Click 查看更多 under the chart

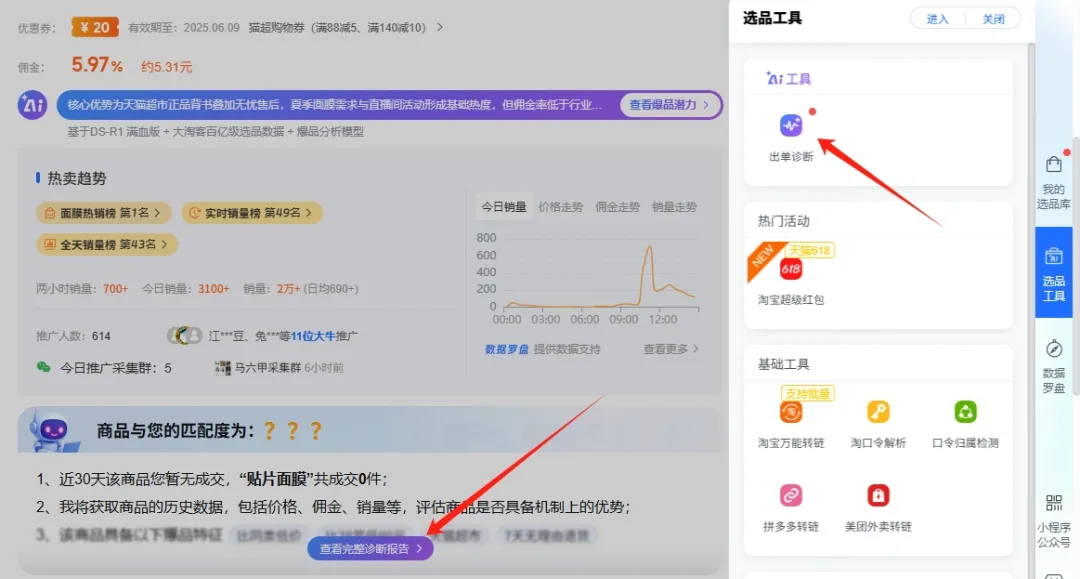click(671, 349)
